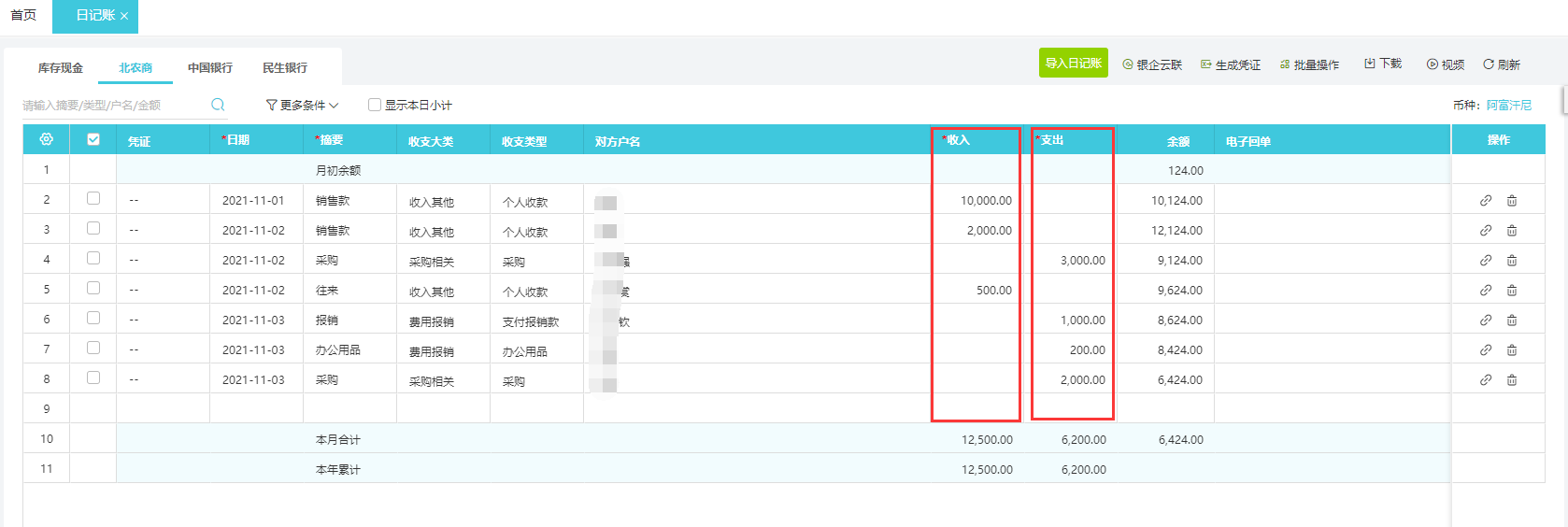Click search field 请输入摘要/类型/户名/金额
1568x527 pixels.
[x=114, y=106]
